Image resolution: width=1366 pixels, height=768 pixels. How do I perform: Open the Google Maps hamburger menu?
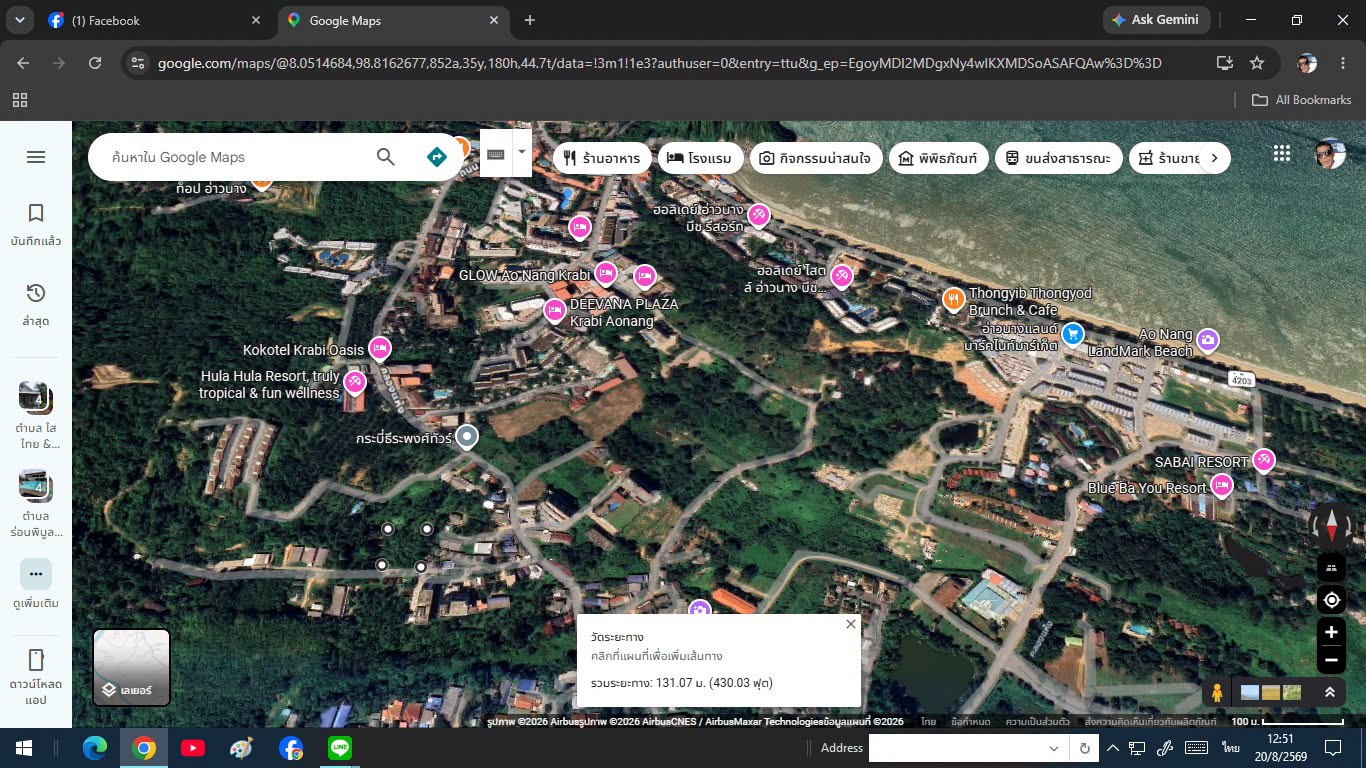(36, 157)
